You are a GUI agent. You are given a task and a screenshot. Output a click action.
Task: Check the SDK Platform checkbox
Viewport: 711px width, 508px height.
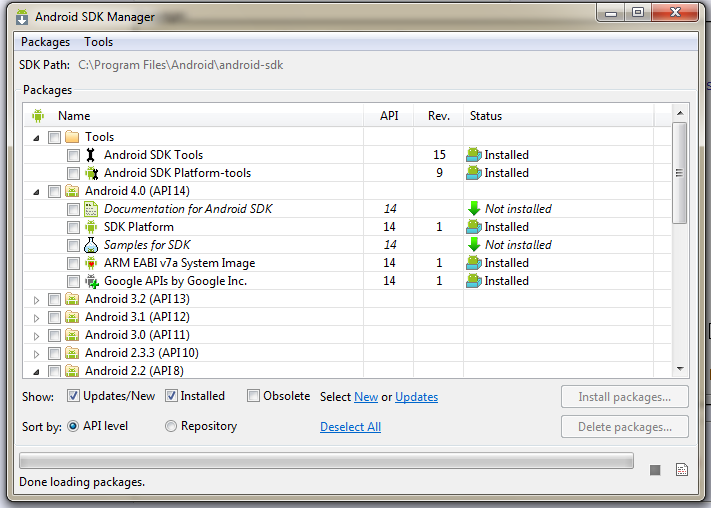(73, 227)
